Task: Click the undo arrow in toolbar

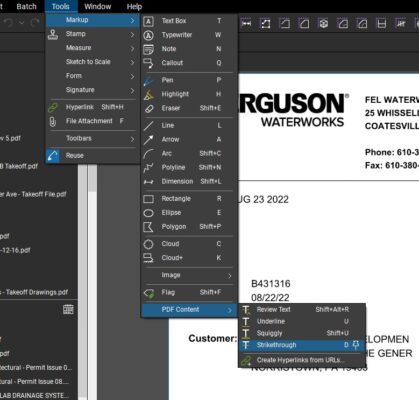Action: click(9, 23)
